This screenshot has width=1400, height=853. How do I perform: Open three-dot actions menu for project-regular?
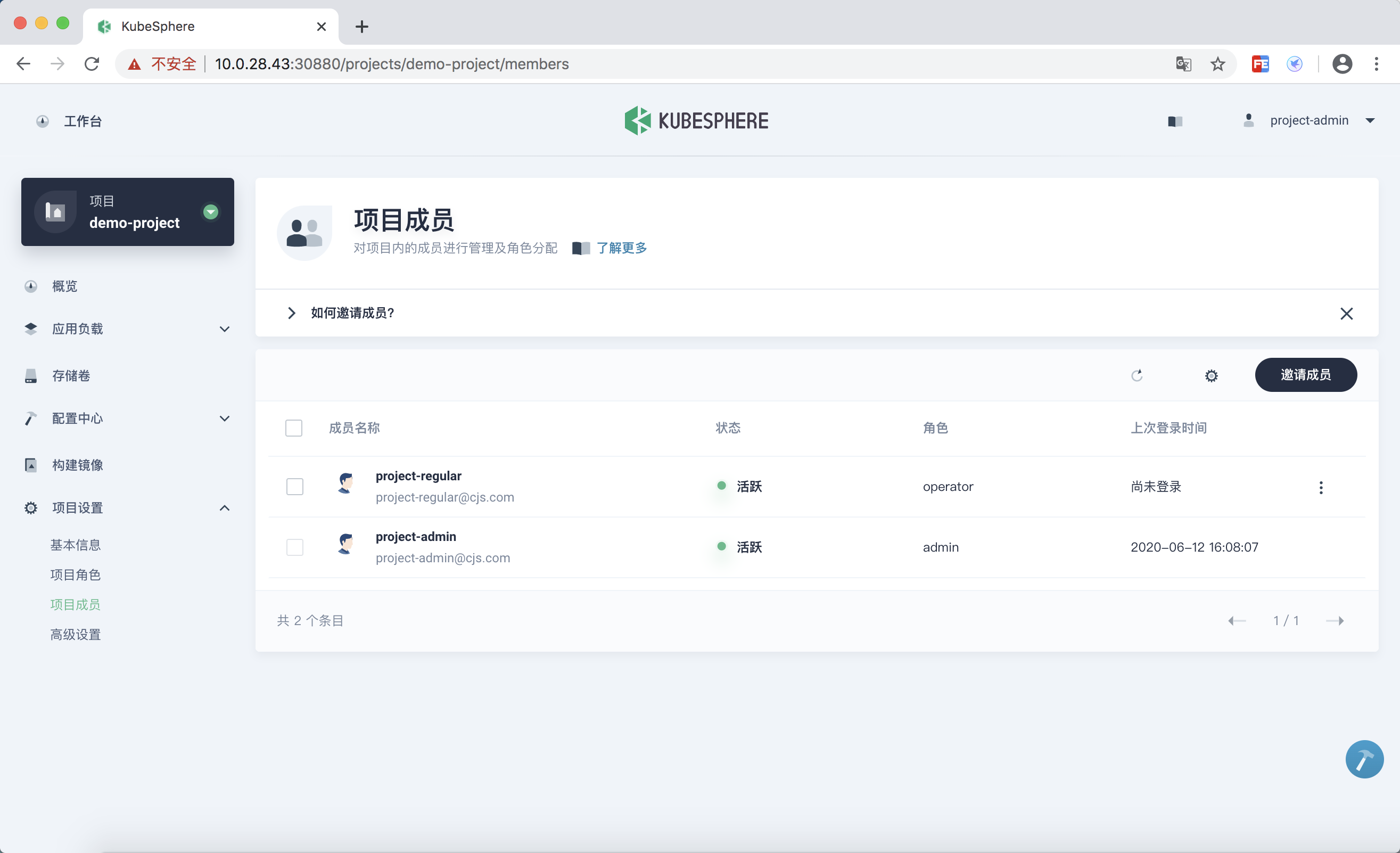coord(1321,487)
